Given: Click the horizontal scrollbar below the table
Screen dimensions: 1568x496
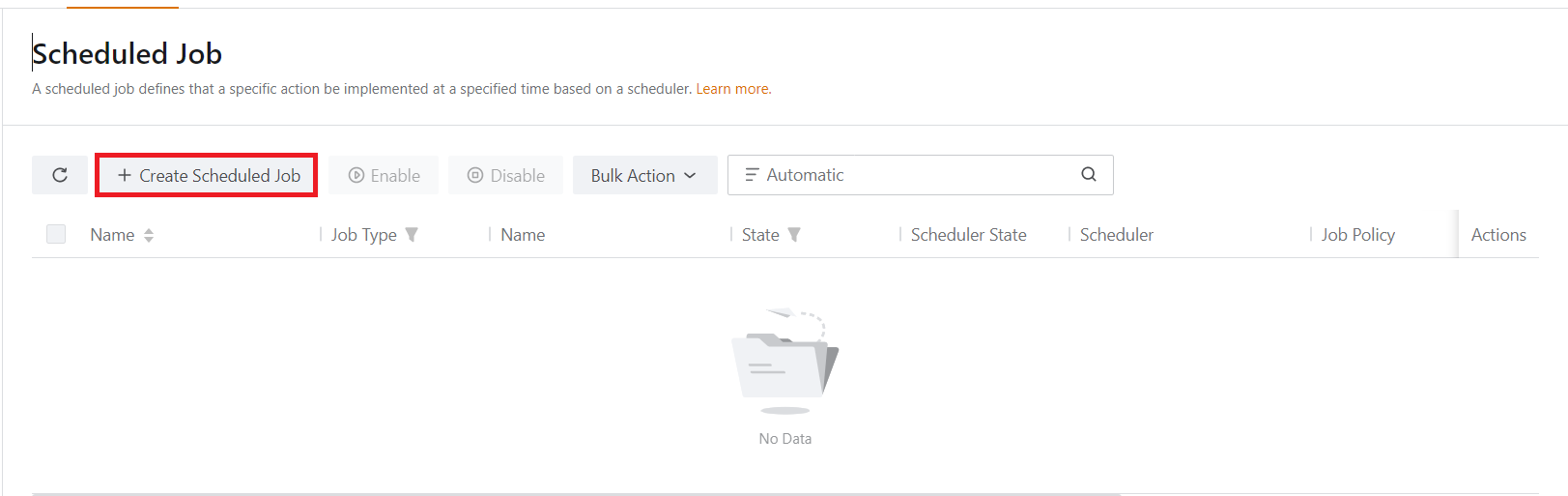Looking at the screenshot, I should click(576, 493).
